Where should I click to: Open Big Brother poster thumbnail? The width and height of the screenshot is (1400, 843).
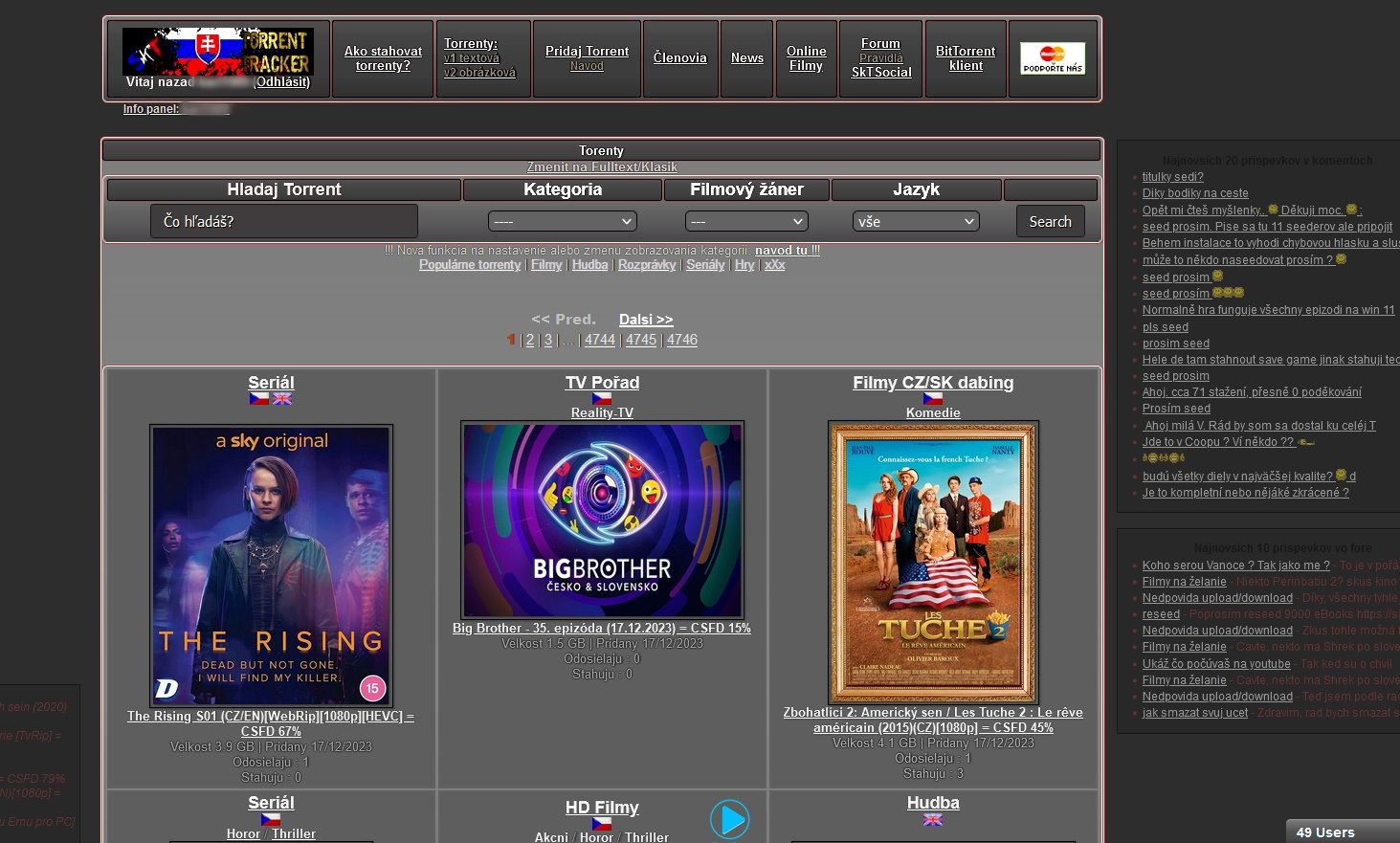click(x=602, y=520)
